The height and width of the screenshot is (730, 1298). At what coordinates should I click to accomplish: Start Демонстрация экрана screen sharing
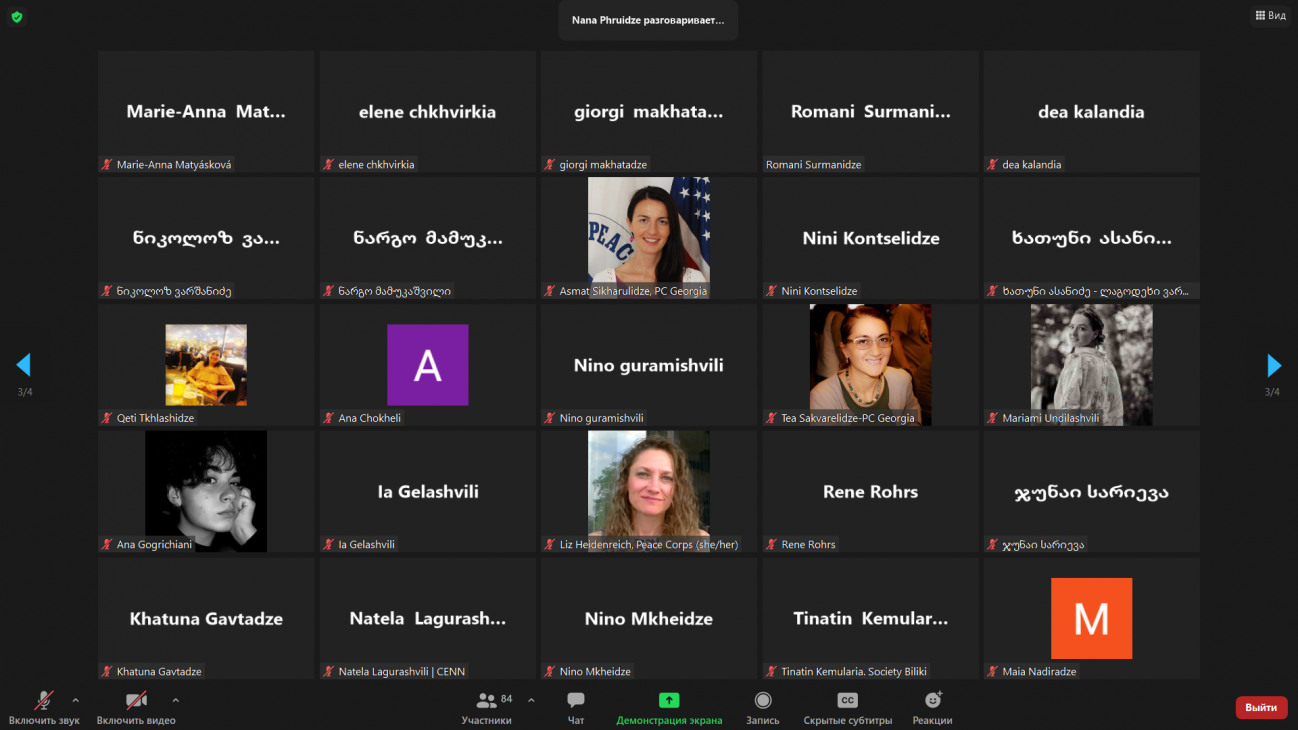(669, 701)
